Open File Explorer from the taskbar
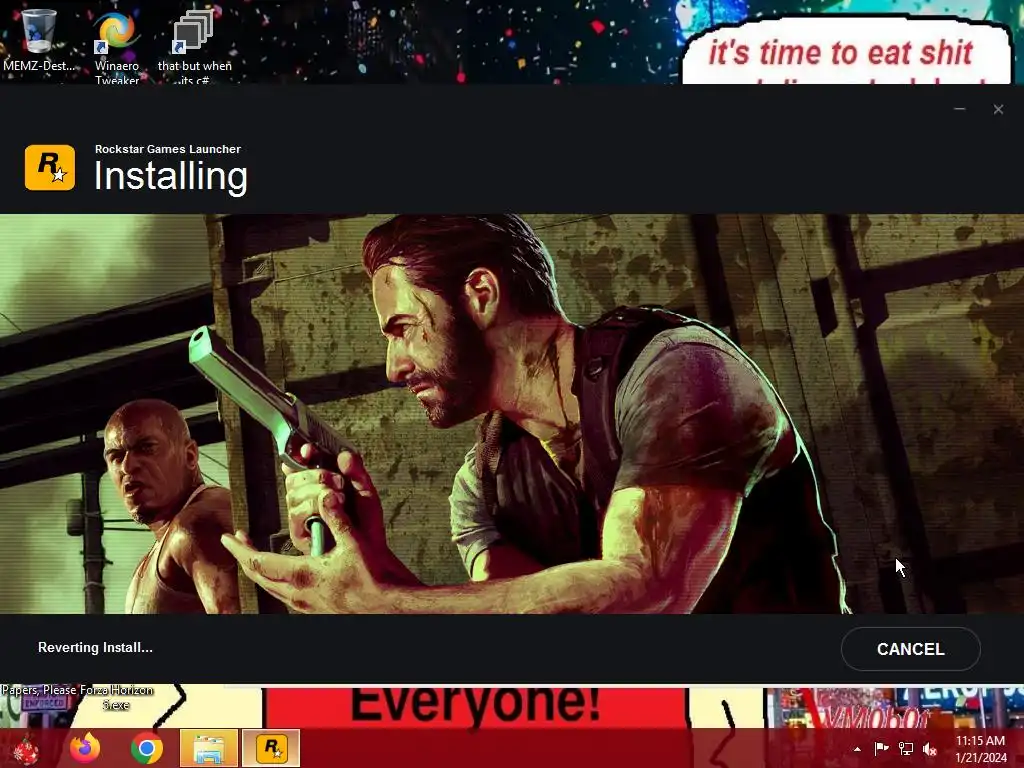This screenshot has width=1024, height=768. coord(208,748)
